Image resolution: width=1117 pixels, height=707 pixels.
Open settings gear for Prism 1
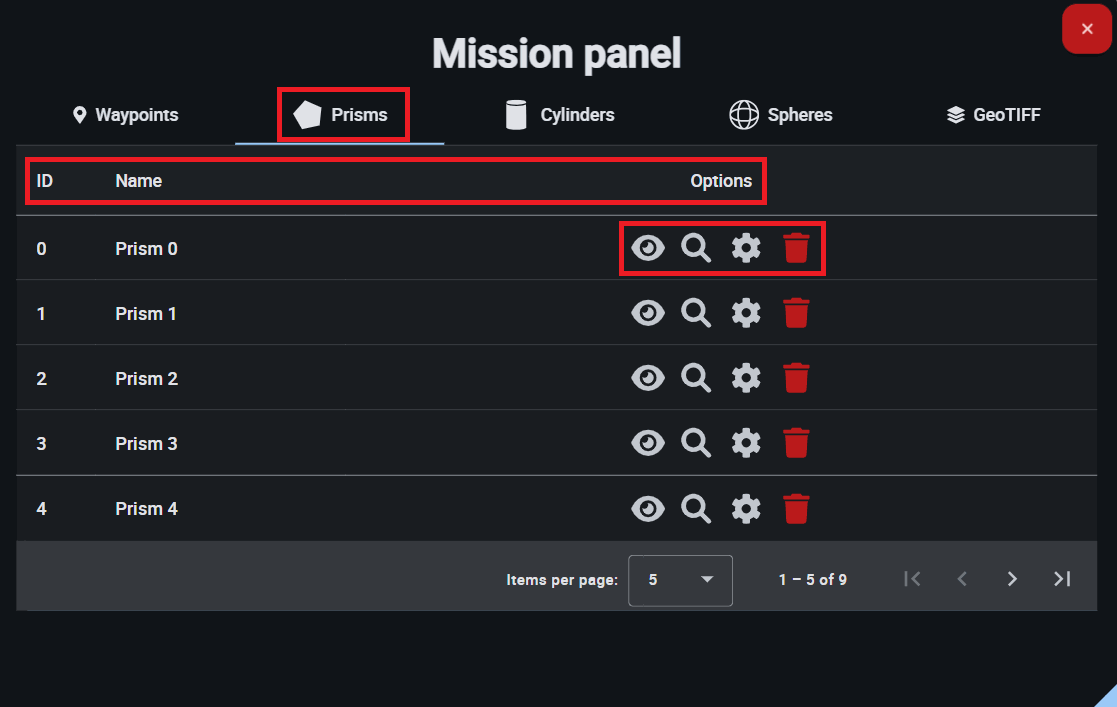click(746, 313)
